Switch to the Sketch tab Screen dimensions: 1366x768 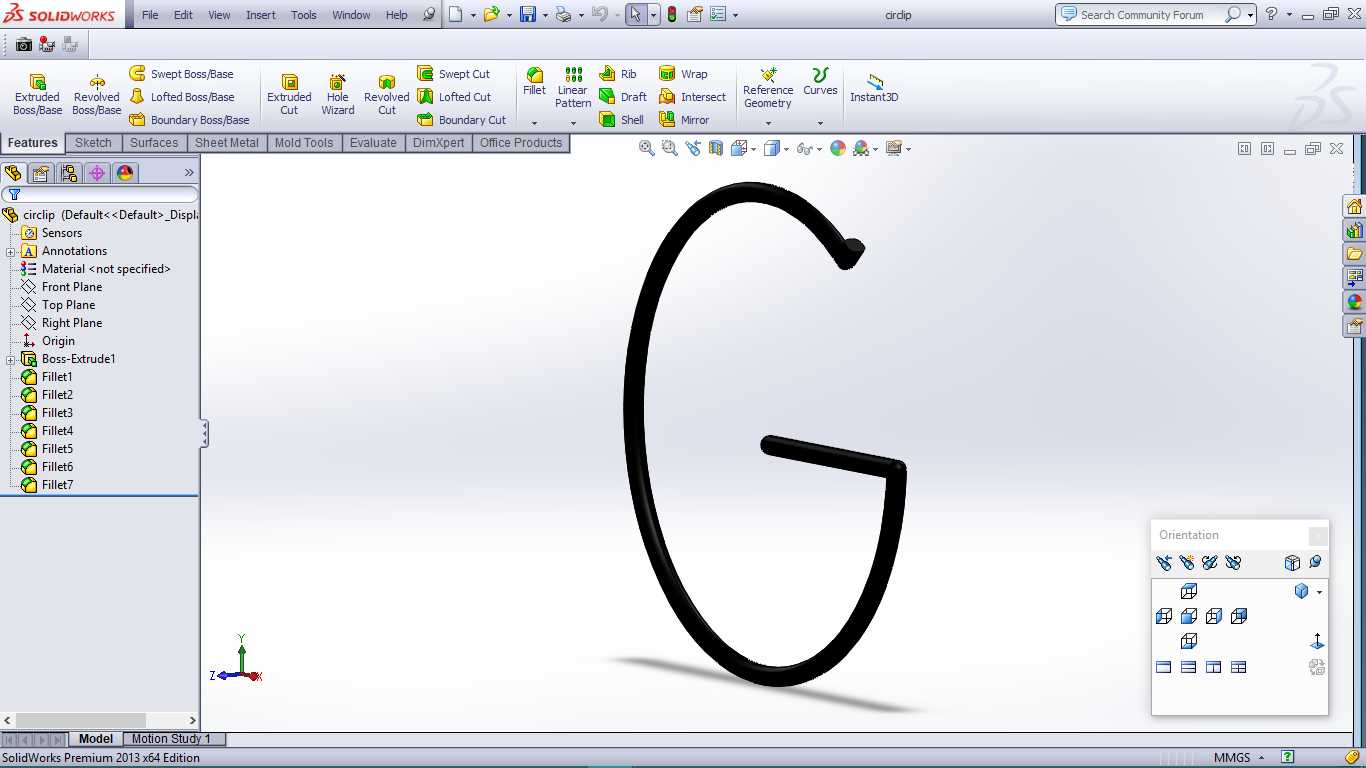coord(93,143)
